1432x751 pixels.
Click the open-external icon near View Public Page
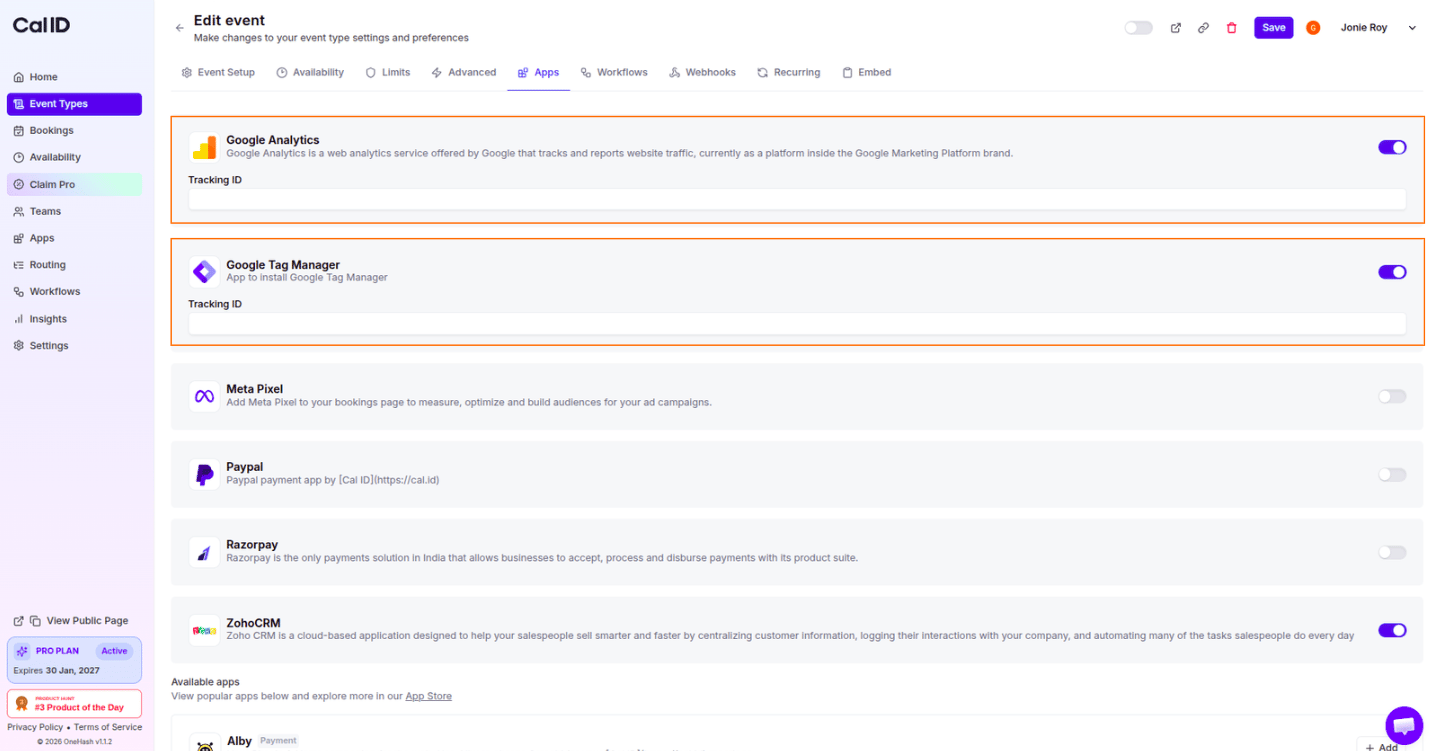[x=18, y=621]
